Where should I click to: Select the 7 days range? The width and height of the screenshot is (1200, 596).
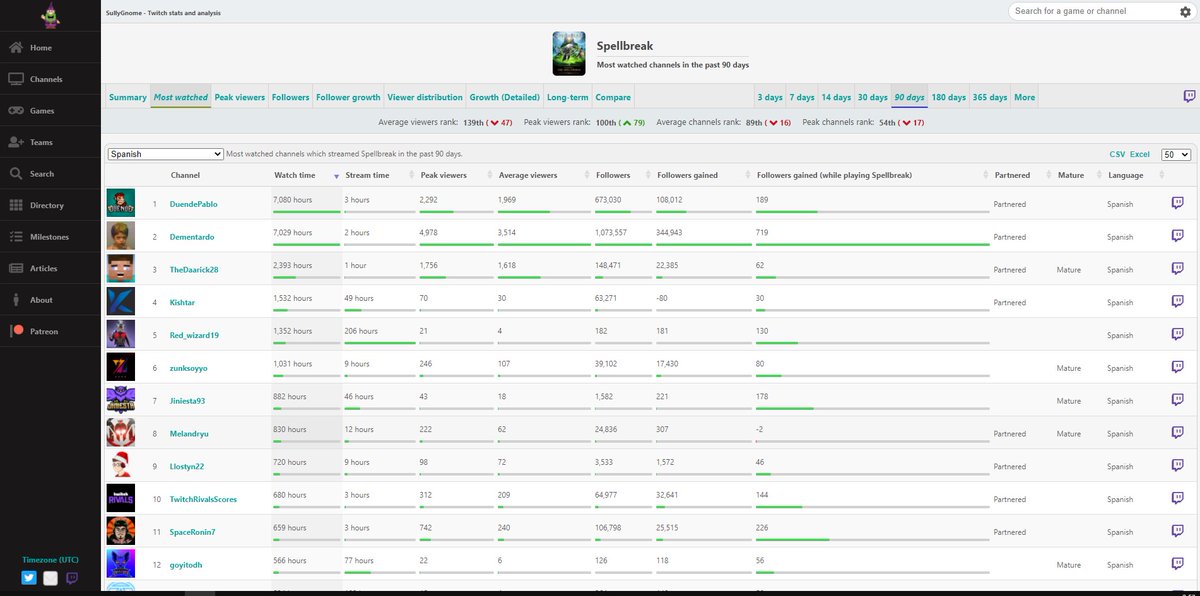click(x=802, y=97)
